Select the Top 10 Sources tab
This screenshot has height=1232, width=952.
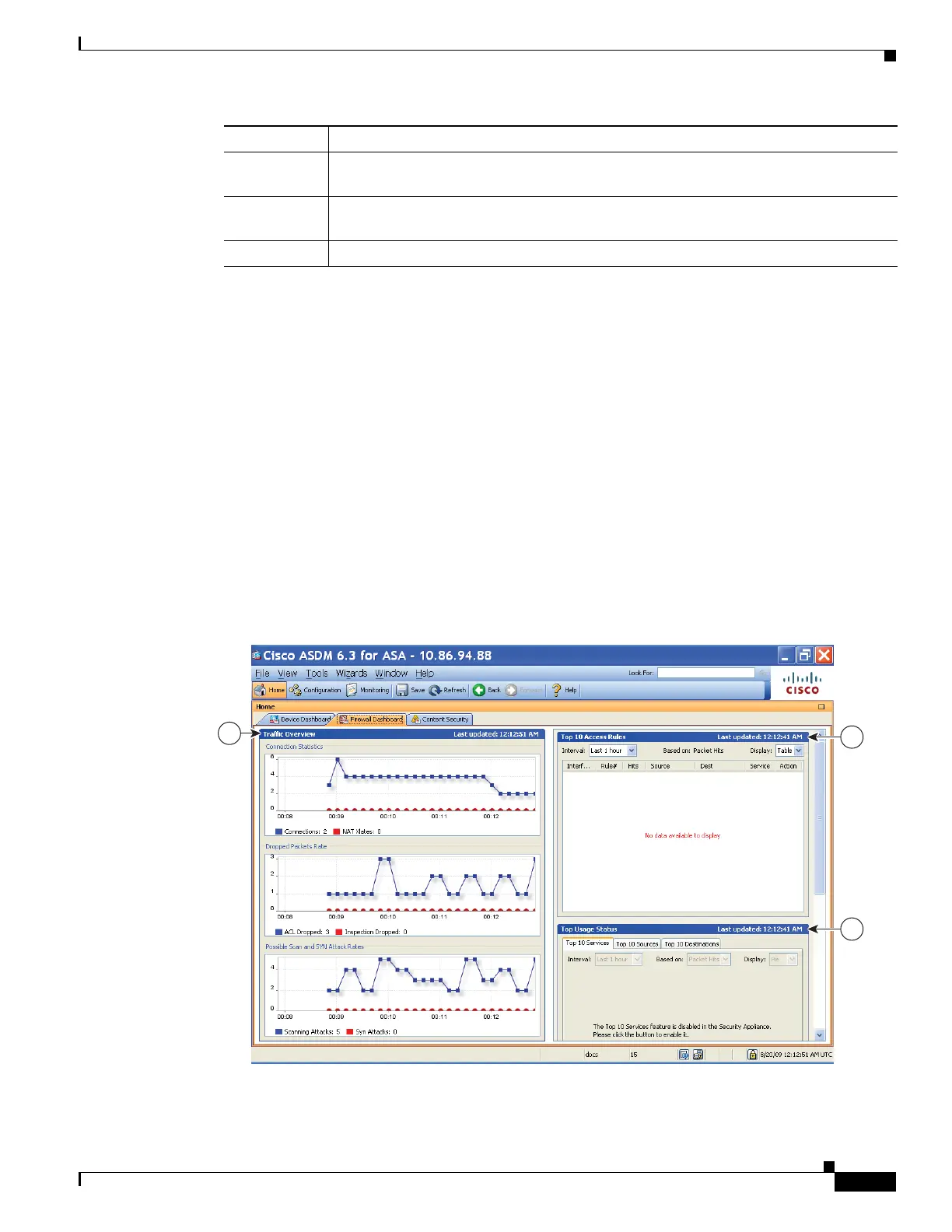637,943
